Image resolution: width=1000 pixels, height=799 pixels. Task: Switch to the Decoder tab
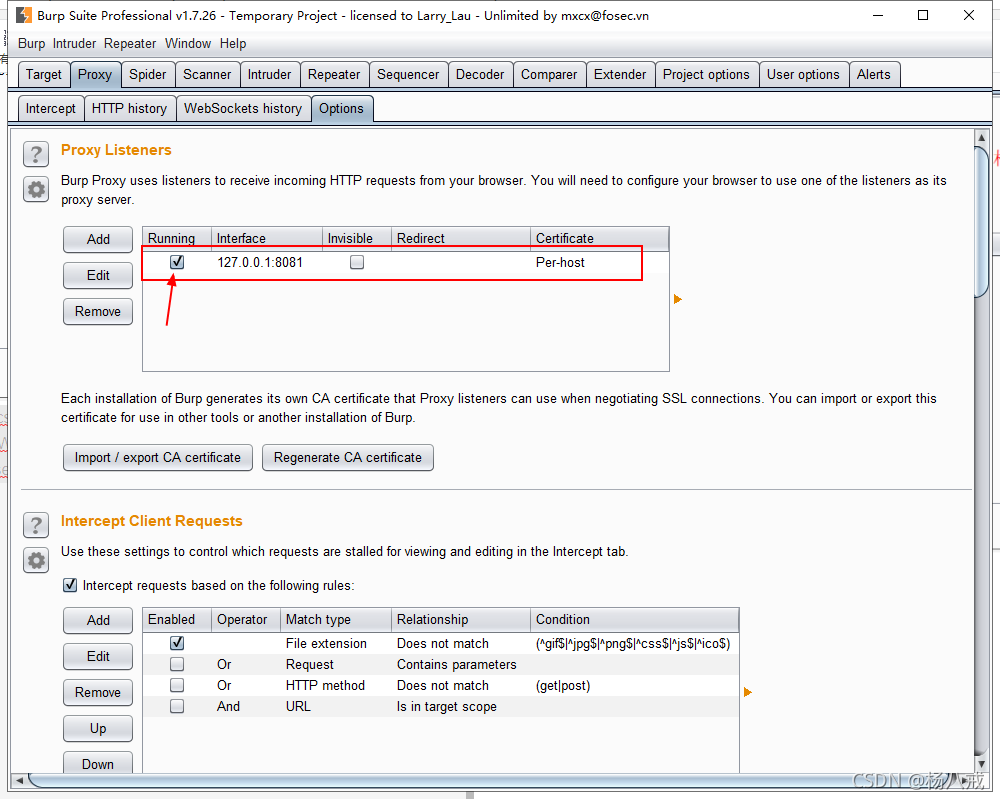[x=480, y=75]
